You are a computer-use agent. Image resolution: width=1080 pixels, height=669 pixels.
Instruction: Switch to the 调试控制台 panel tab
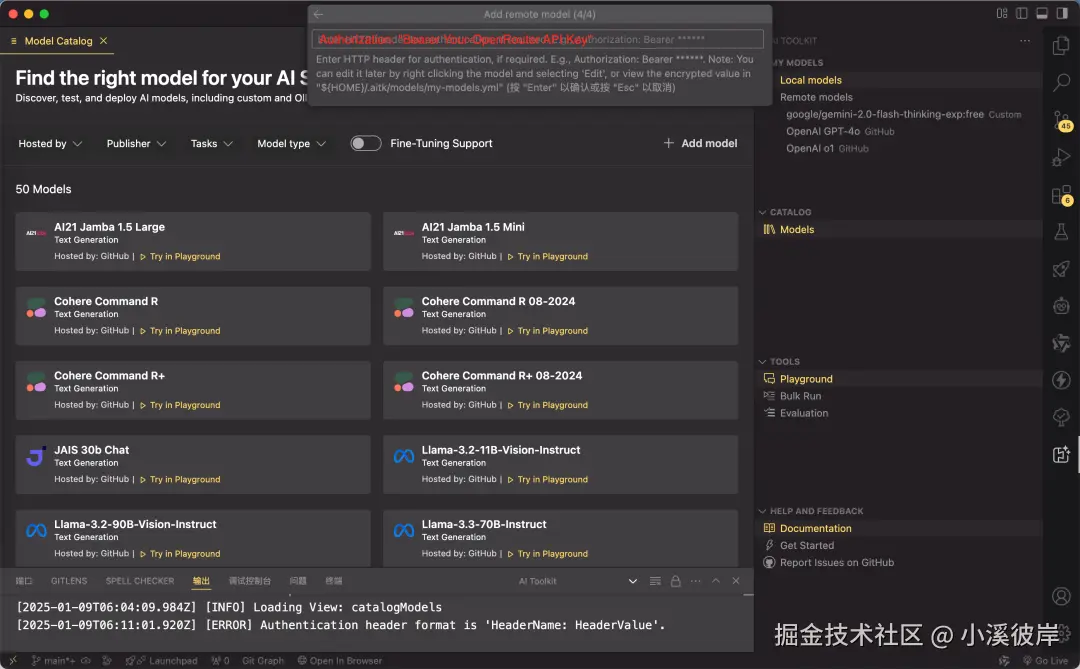tap(249, 581)
